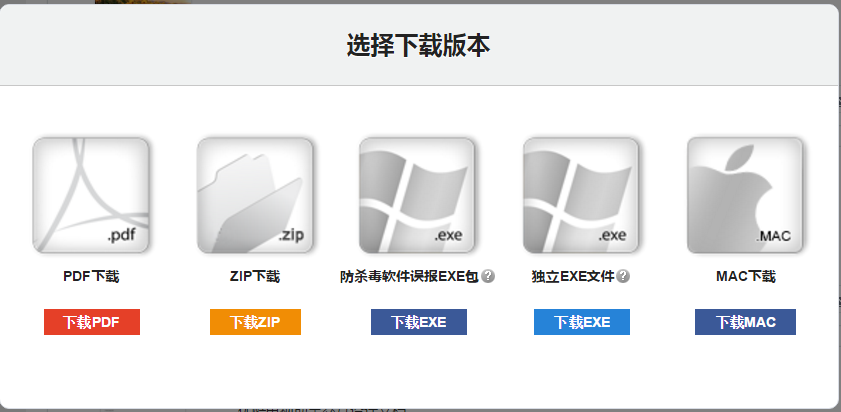Open help tooltip beside 独立EXE文件

[x=623, y=276]
